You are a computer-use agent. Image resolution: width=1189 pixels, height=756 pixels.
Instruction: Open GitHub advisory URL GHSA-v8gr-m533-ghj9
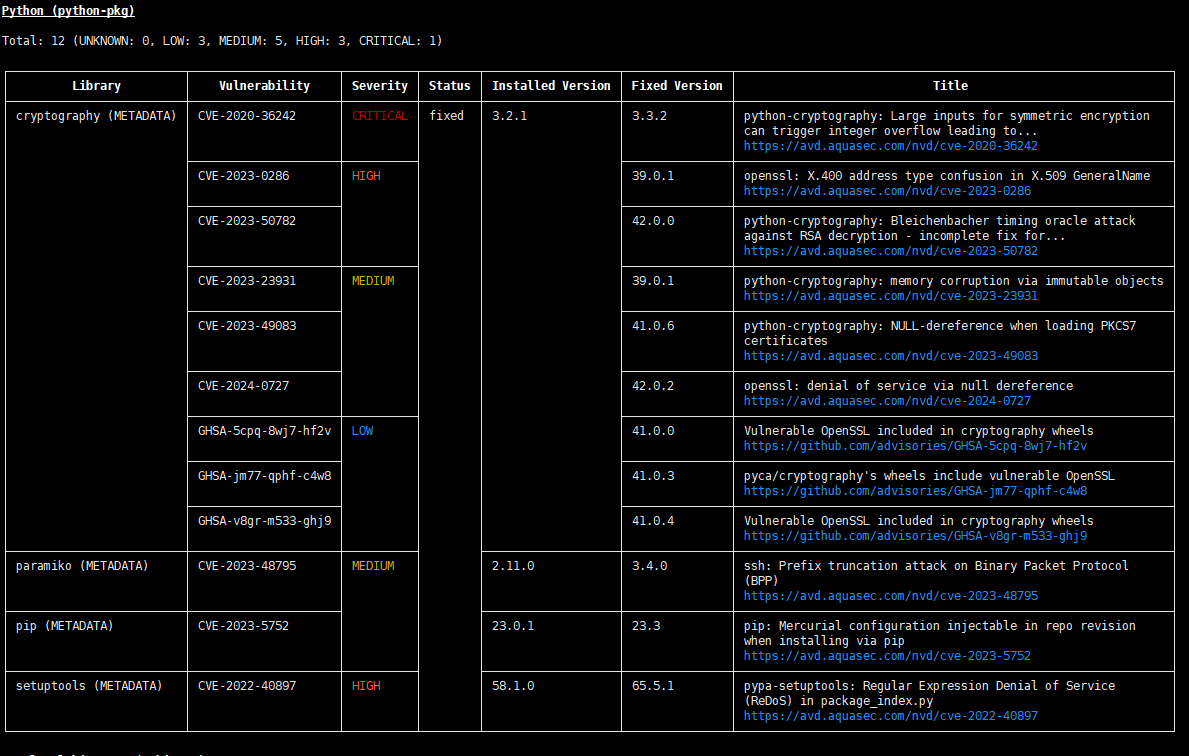pos(915,535)
